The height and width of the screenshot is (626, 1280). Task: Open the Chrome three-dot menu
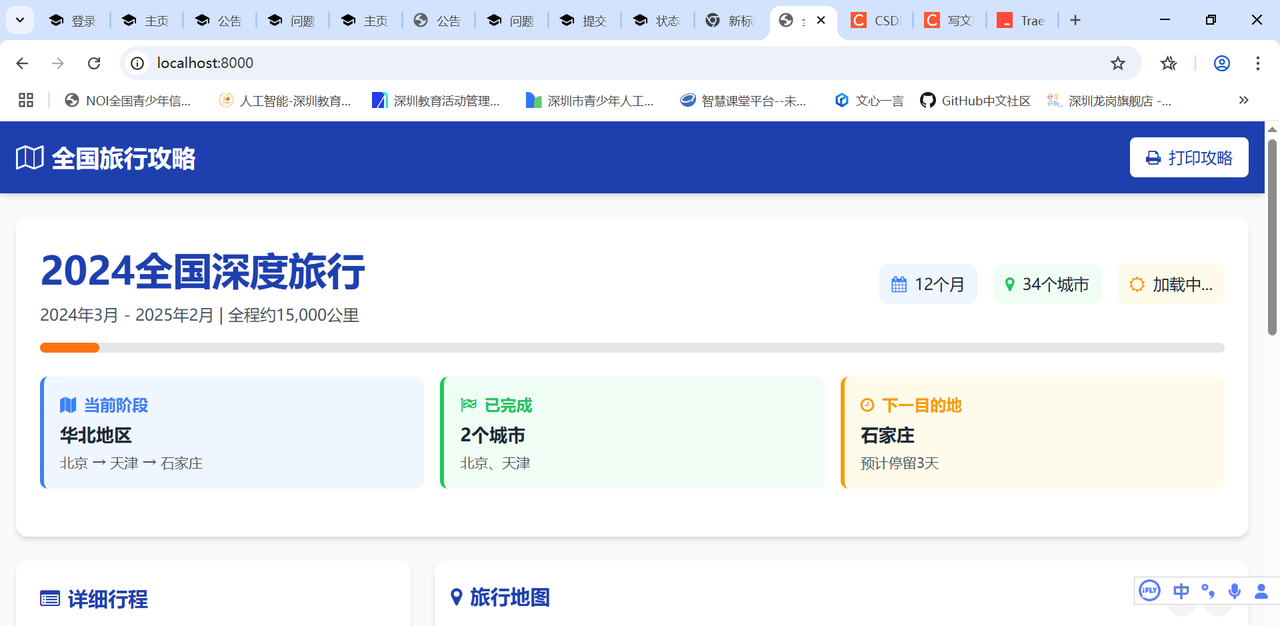click(1258, 62)
